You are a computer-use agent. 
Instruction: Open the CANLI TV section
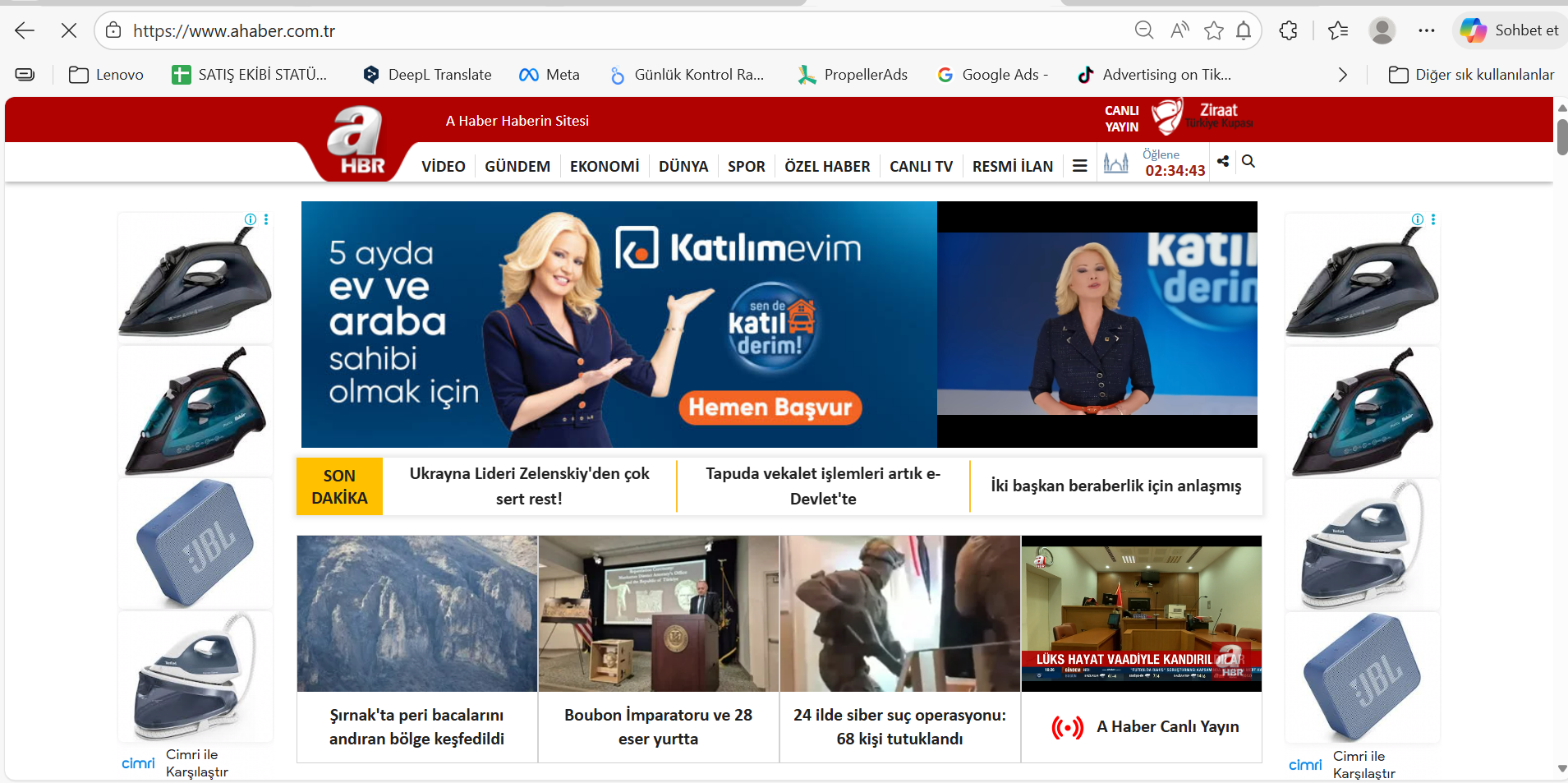coord(922,167)
